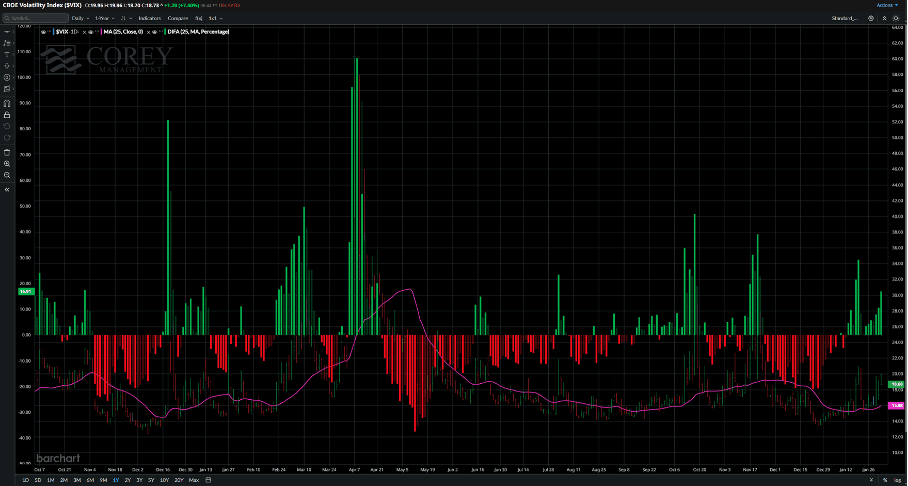Select the 5Y time range

[151, 480]
